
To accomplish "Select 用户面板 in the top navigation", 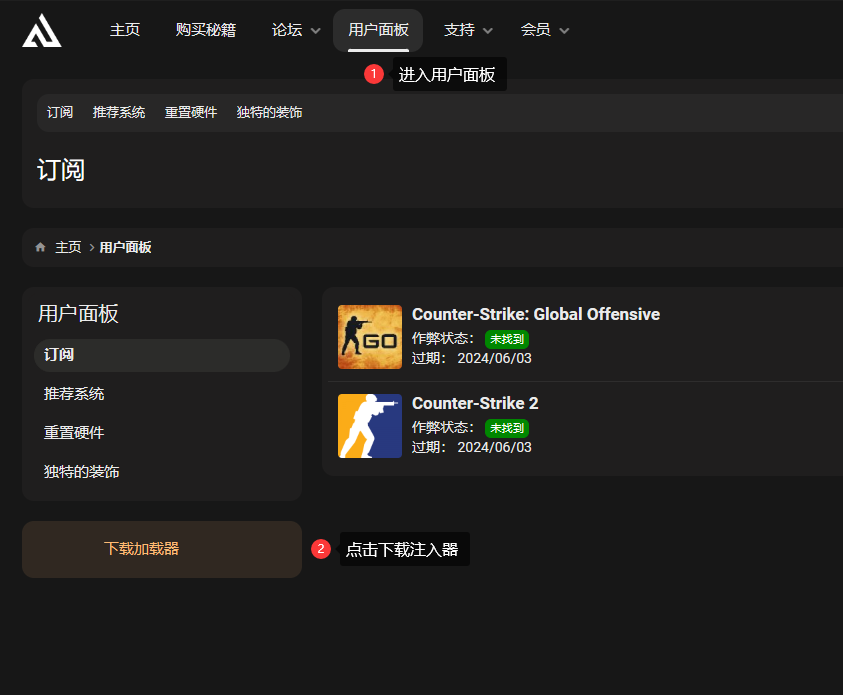I will 378,30.
